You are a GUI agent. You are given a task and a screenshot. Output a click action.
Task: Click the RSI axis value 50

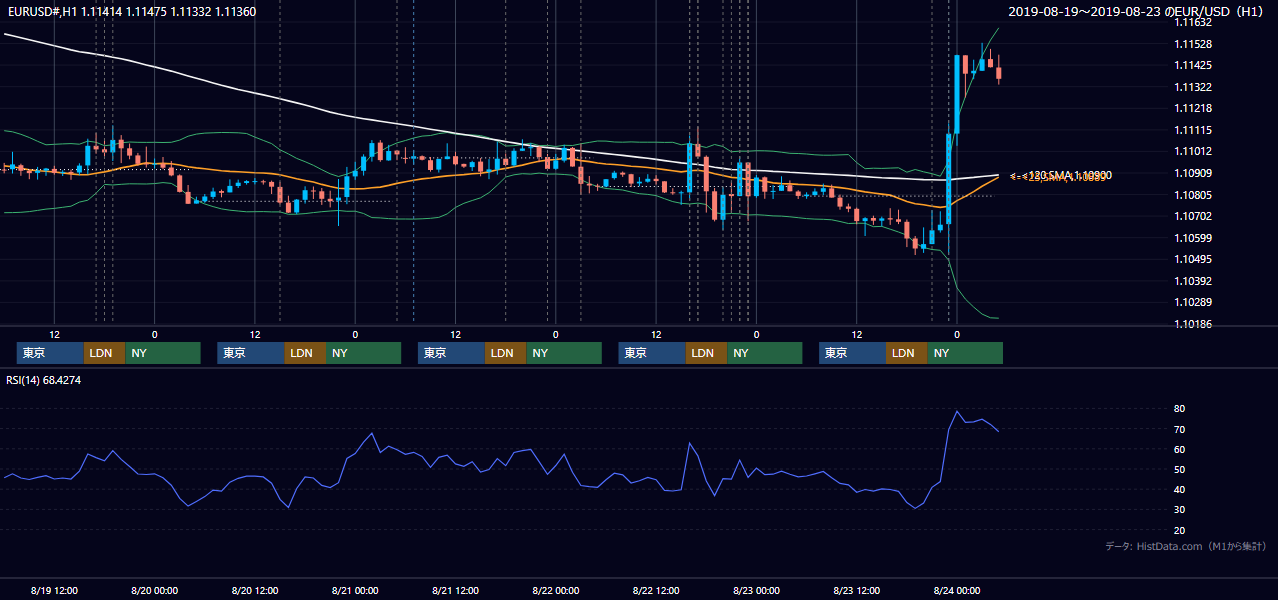click(x=1180, y=469)
